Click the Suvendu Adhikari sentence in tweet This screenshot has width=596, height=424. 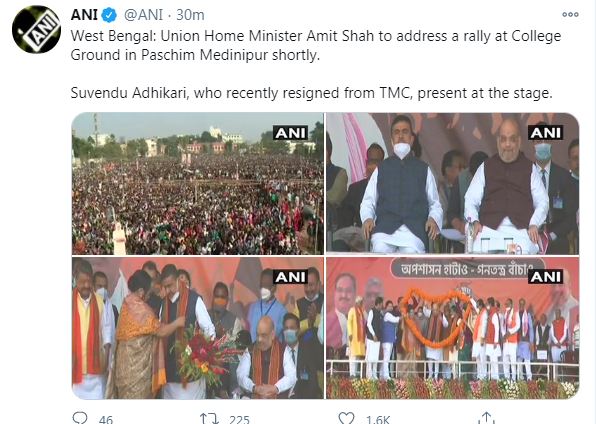[311, 93]
